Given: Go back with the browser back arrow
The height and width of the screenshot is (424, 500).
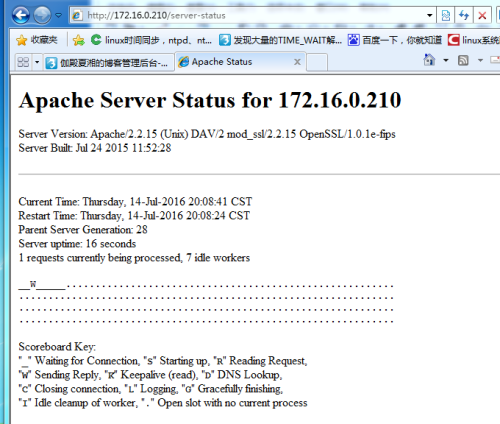Looking at the screenshot, I should (21, 15).
